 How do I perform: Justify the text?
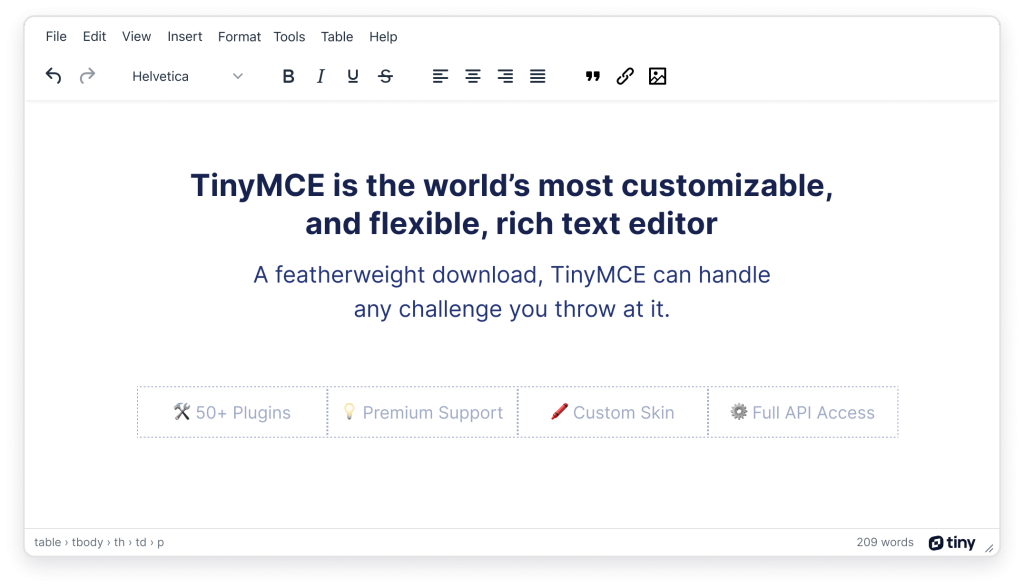point(537,76)
